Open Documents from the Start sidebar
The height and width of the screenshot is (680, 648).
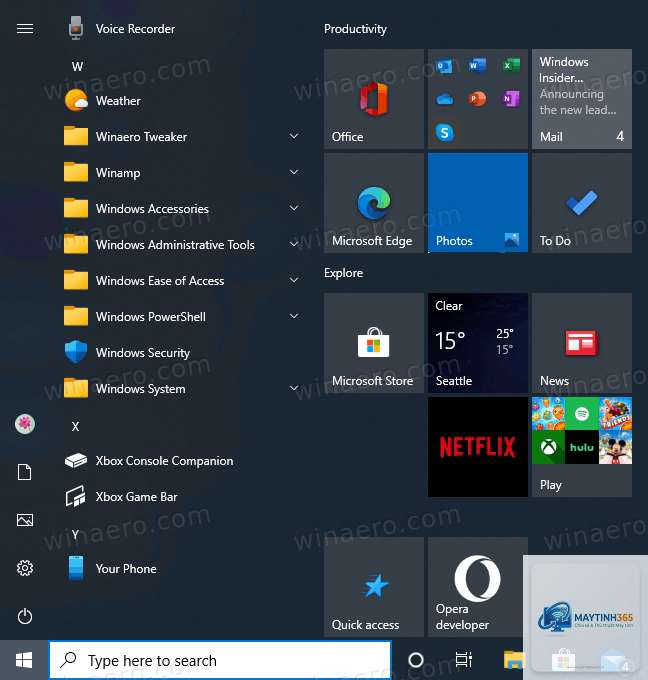pyautogui.click(x=25, y=472)
